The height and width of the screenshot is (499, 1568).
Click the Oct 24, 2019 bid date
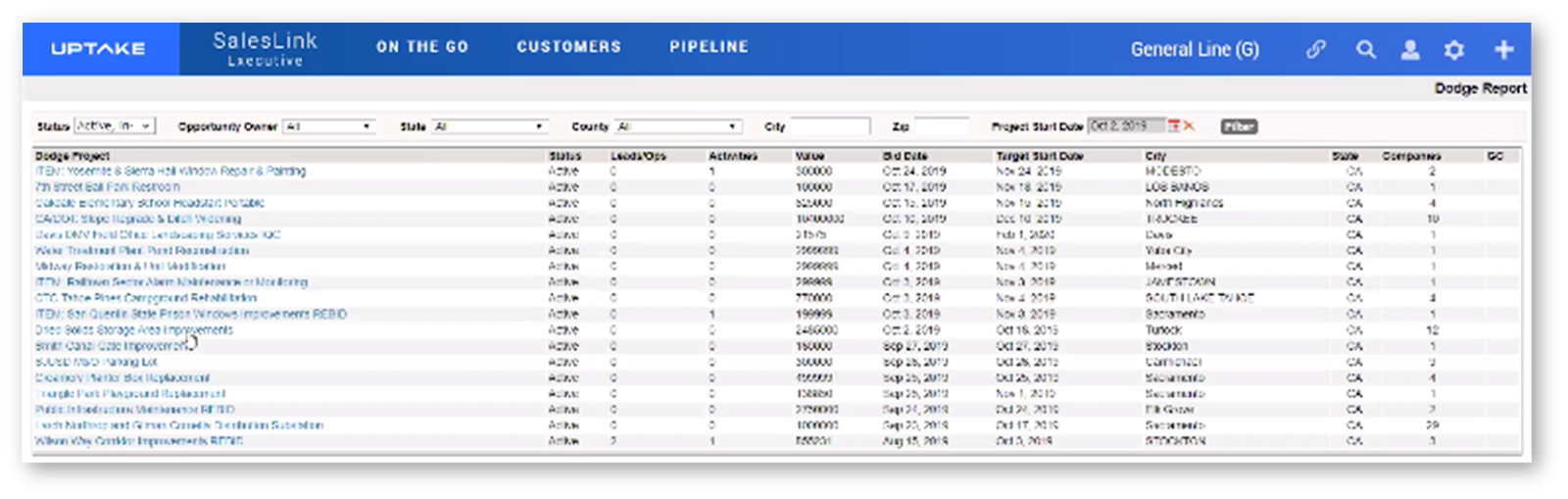tap(913, 171)
